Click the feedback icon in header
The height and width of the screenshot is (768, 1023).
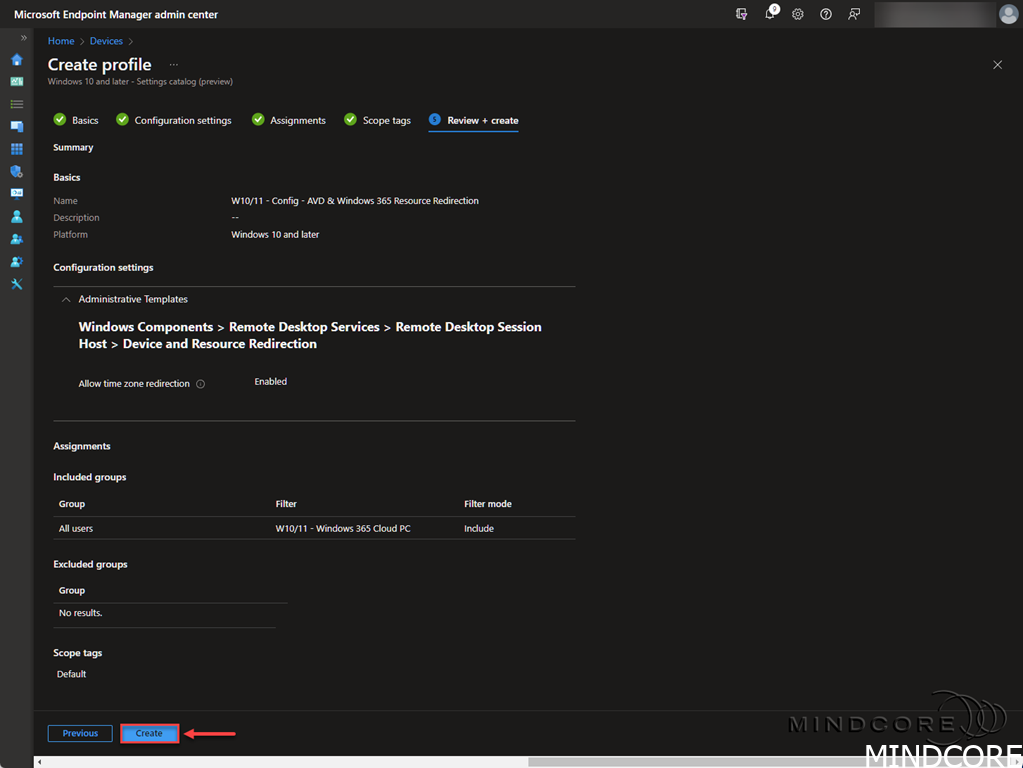coord(854,14)
